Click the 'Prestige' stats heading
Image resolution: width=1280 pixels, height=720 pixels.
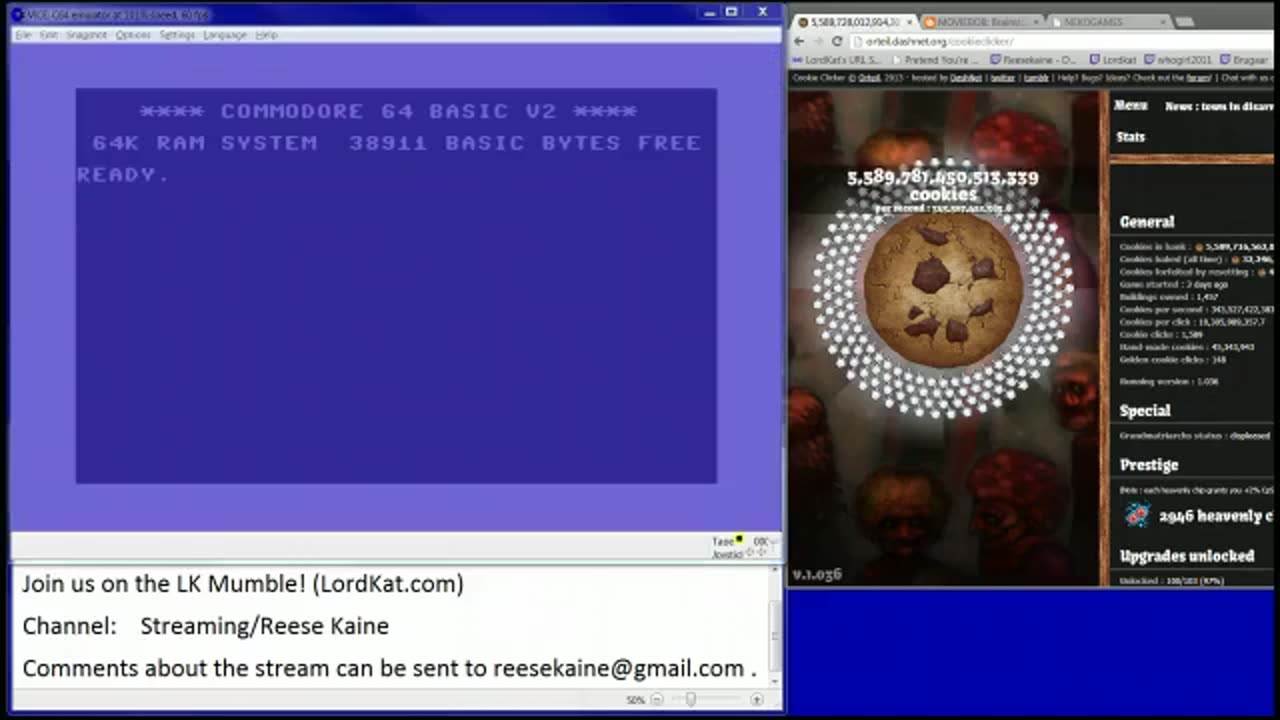tap(1149, 465)
